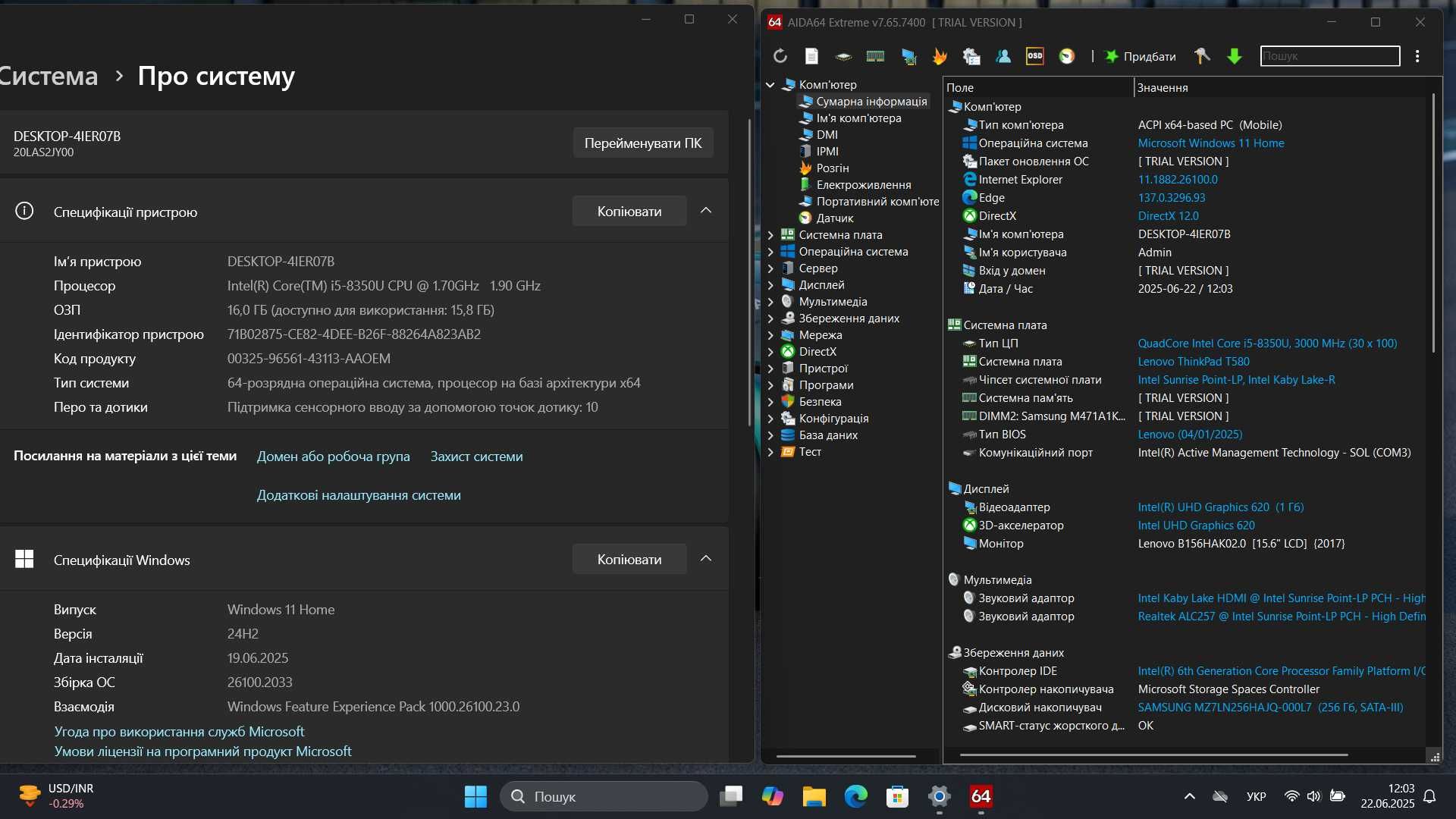Select the База даних tree item
The image size is (1456, 819).
click(828, 435)
